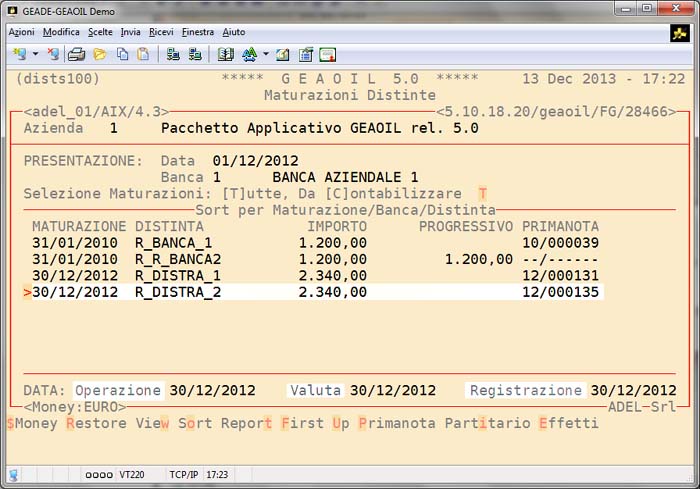700x489 pixels.
Task: Click the computer icon in status bar
Action: tap(14, 474)
